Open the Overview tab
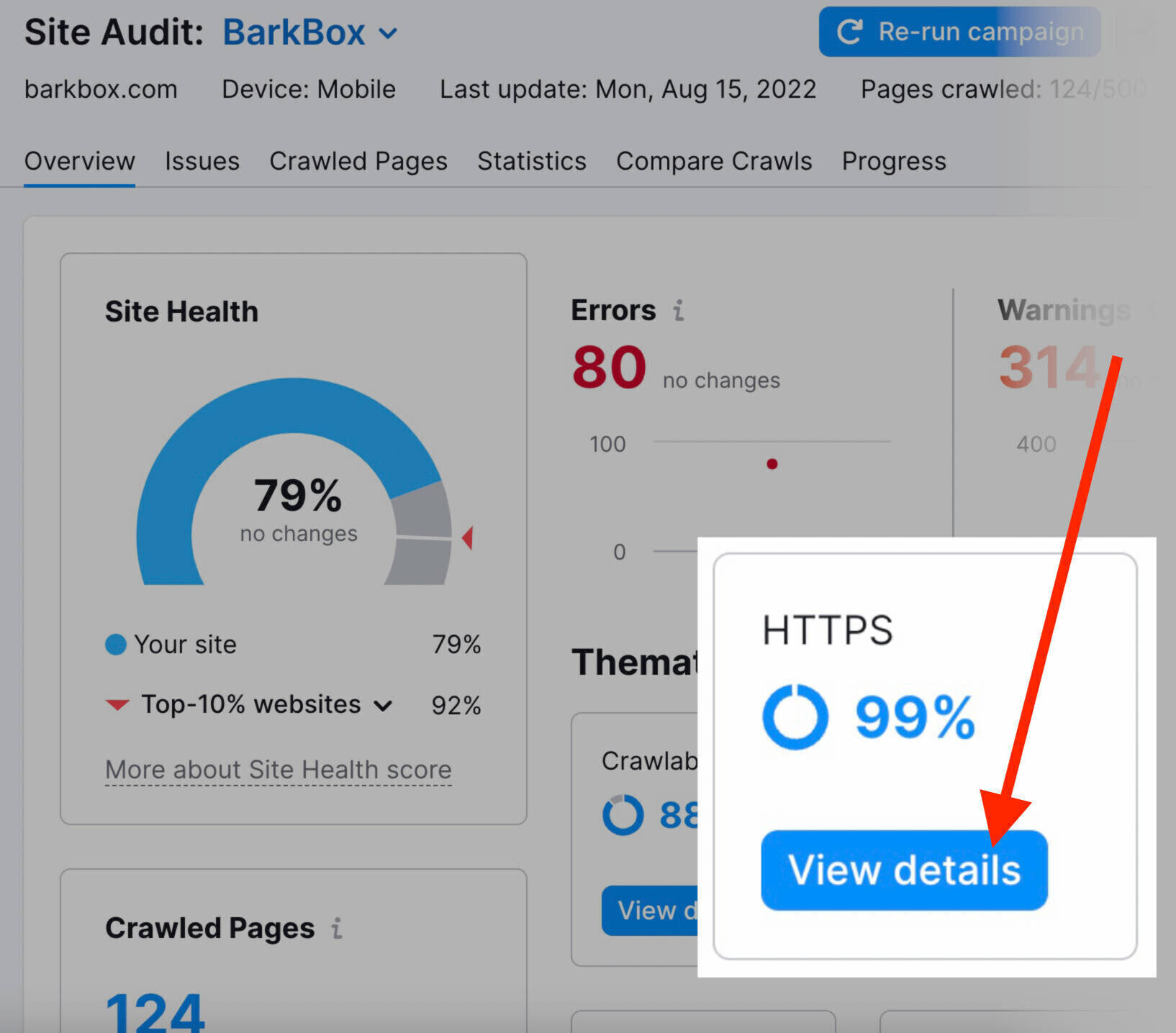This screenshot has height=1033, width=1176. [x=79, y=161]
